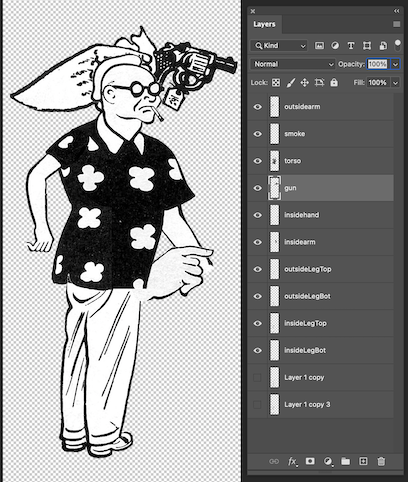
Task: Select the outsideLegTop layer name
Action: click(307, 269)
